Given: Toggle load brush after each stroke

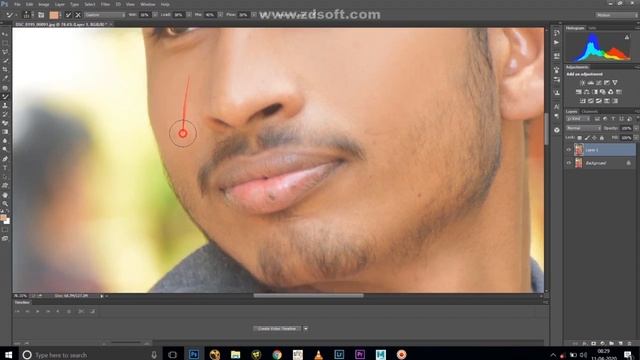Looking at the screenshot, I should click(68, 15).
